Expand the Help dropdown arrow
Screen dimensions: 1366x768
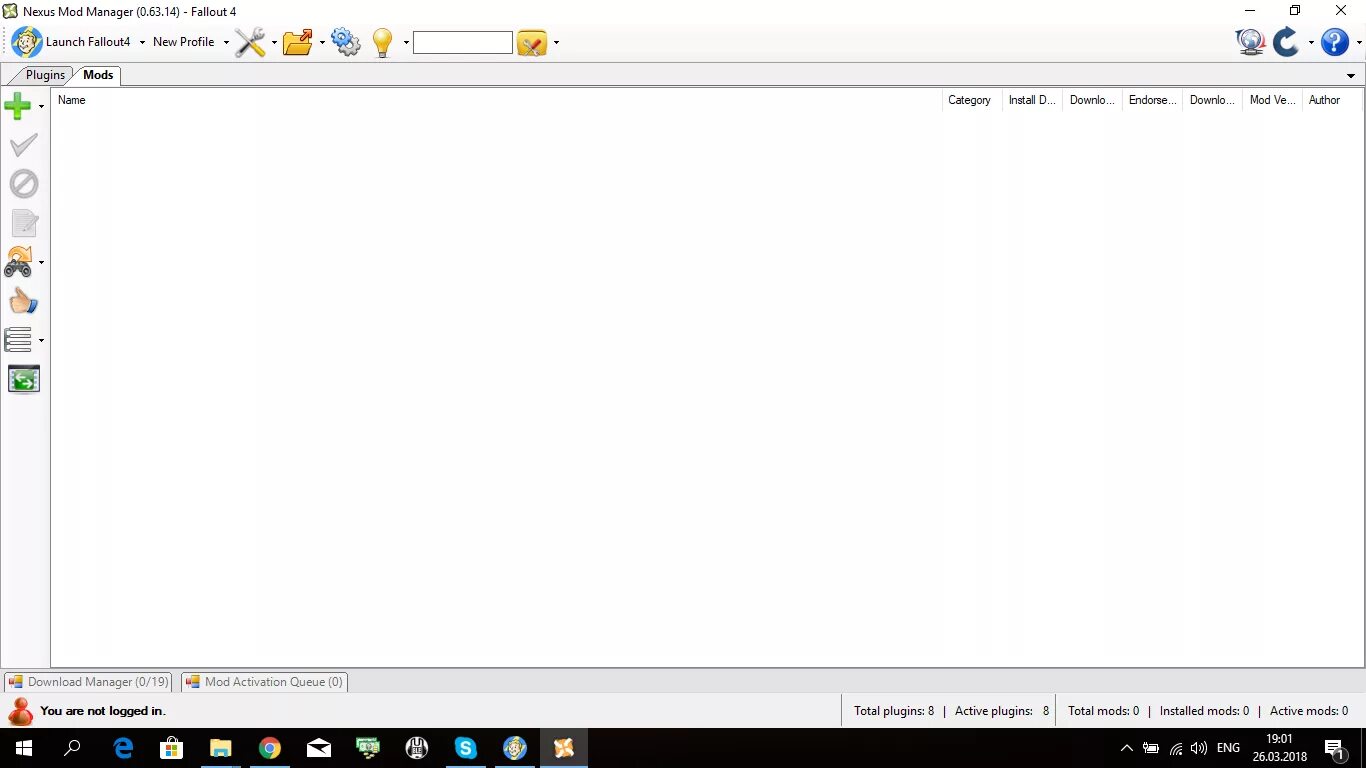coord(1359,43)
